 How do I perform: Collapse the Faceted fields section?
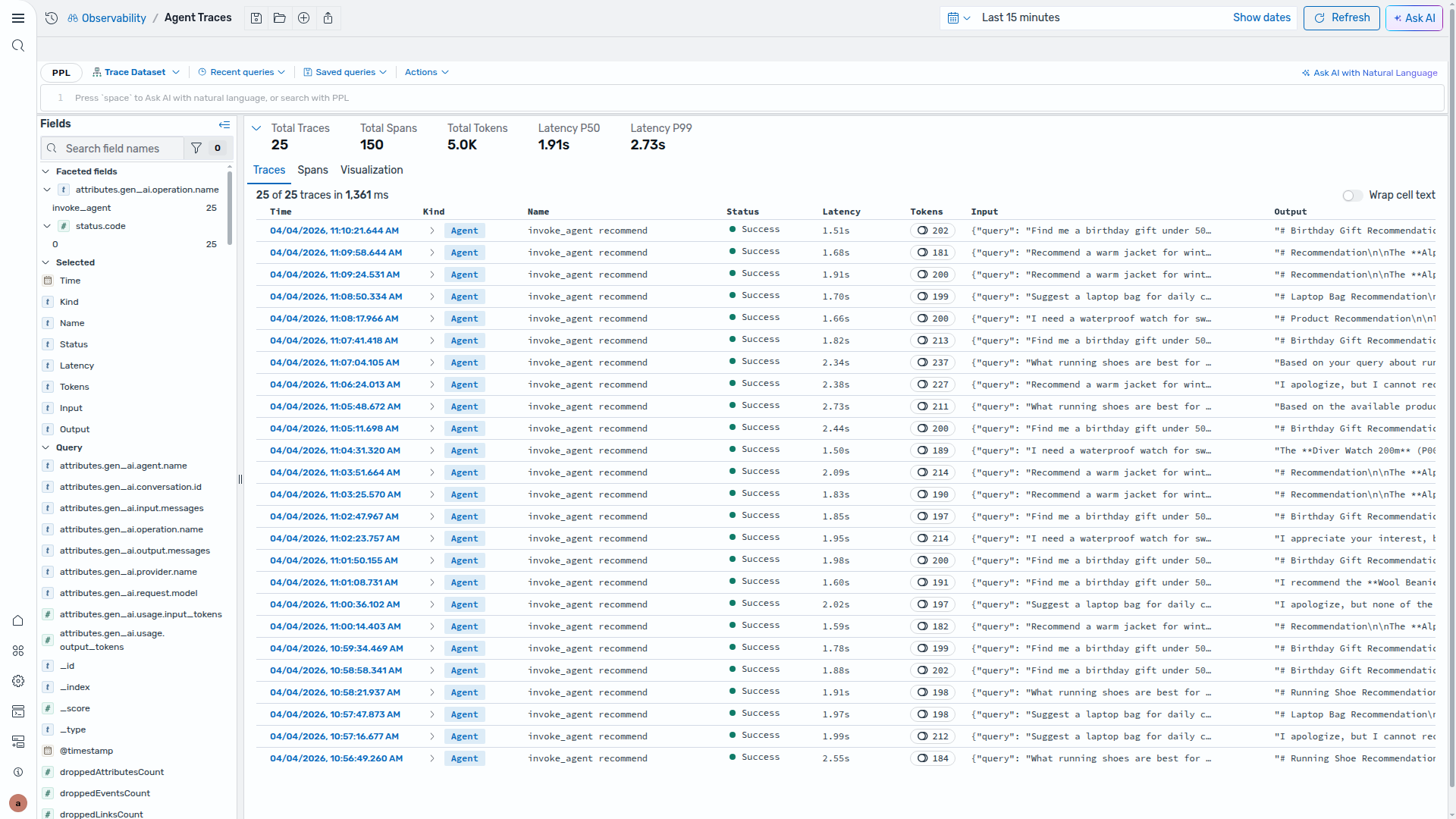pyautogui.click(x=45, y=171)
